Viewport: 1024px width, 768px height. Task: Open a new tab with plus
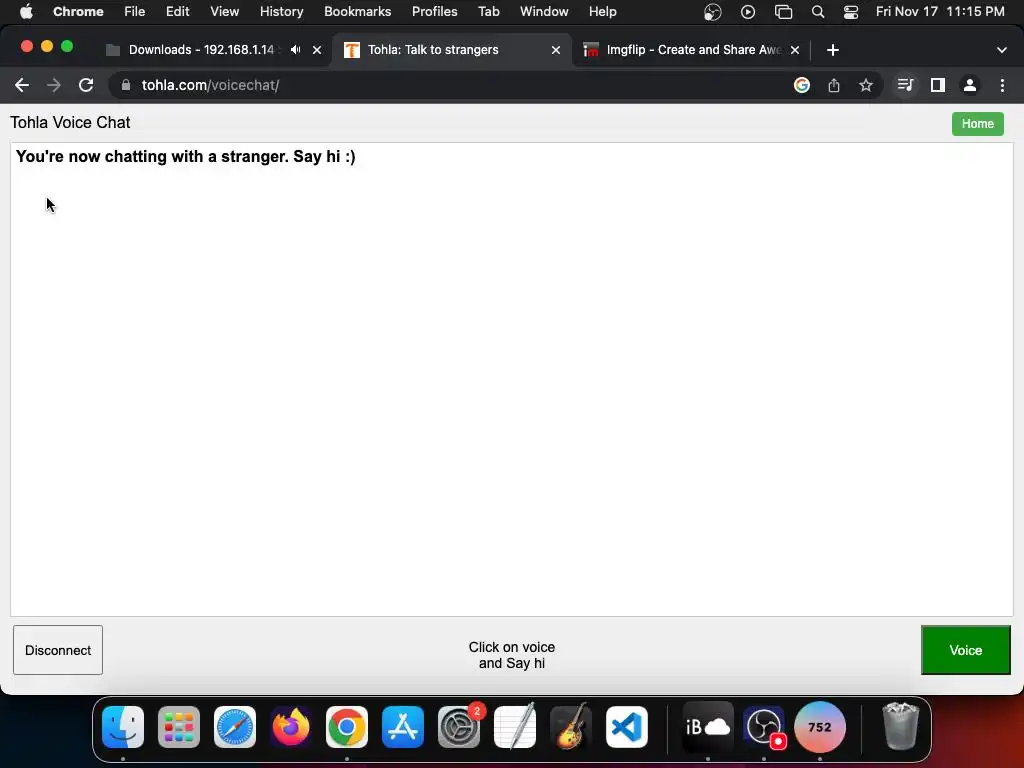(x=833, y=50)
